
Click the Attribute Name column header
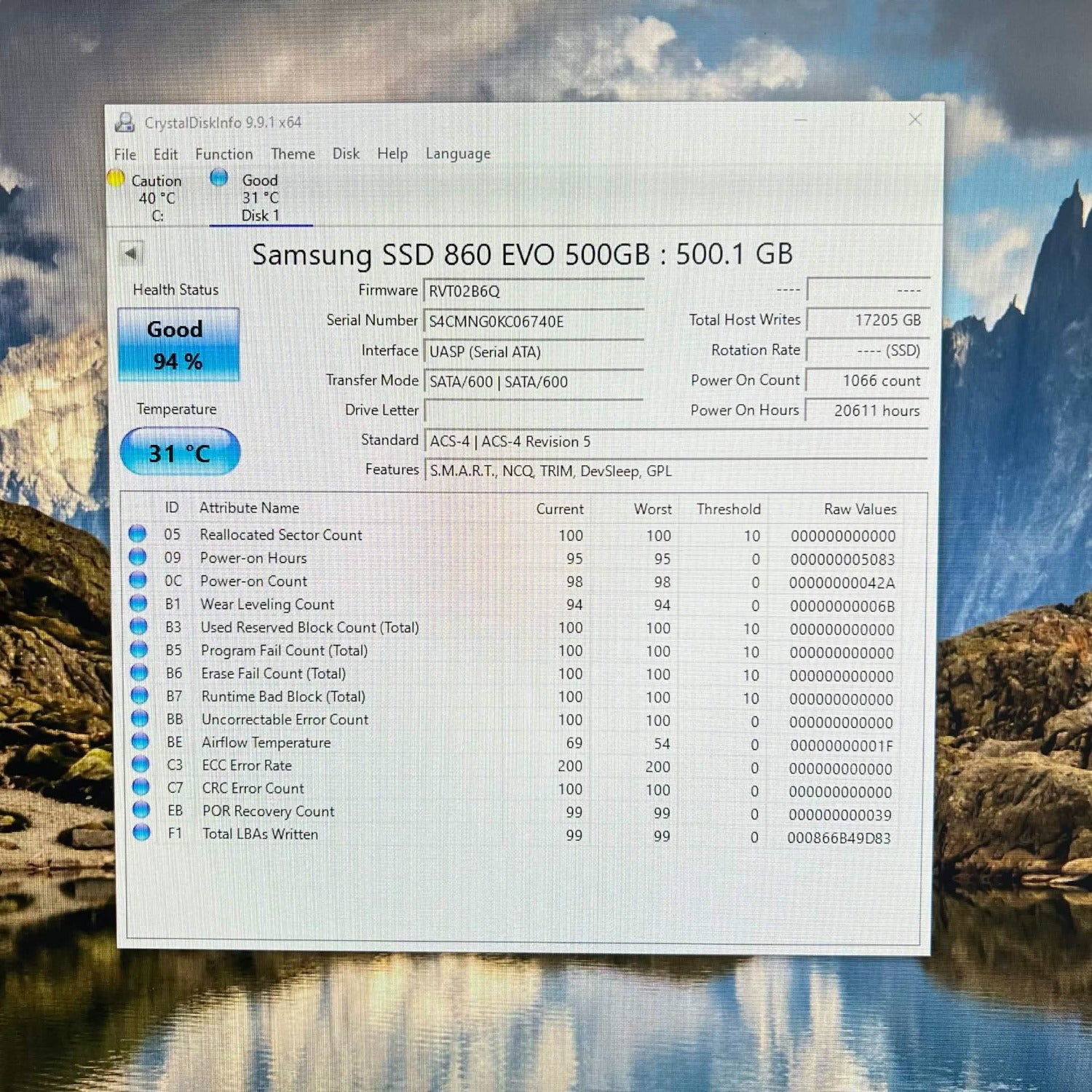click(249, 508)
